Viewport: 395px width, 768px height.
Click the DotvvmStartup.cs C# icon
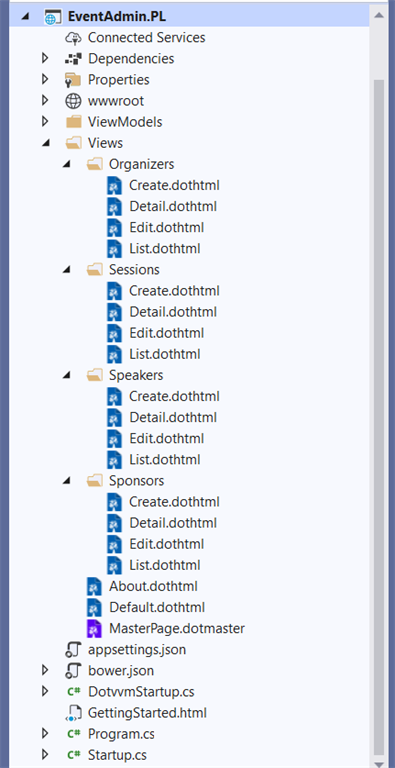click(74, 692)
